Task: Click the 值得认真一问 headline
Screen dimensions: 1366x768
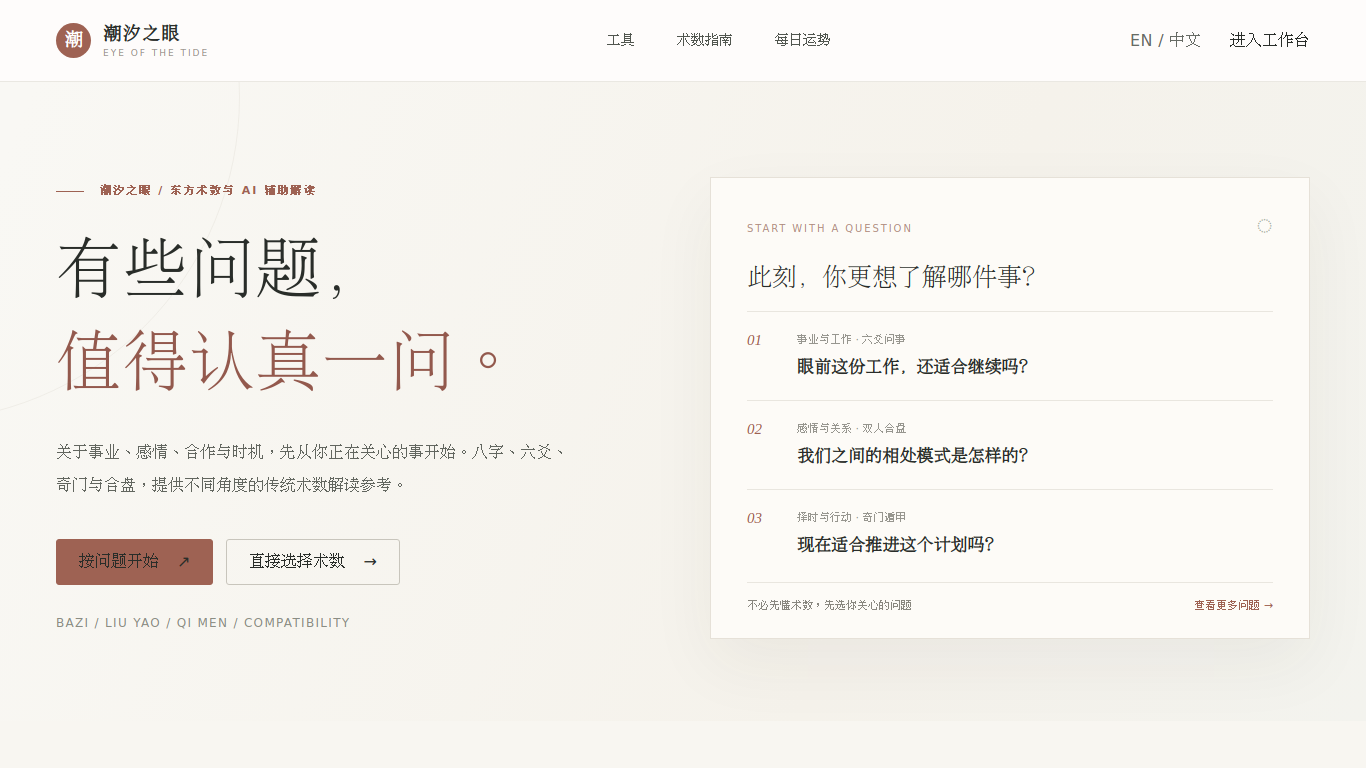Action: click(x=279, y=360)
